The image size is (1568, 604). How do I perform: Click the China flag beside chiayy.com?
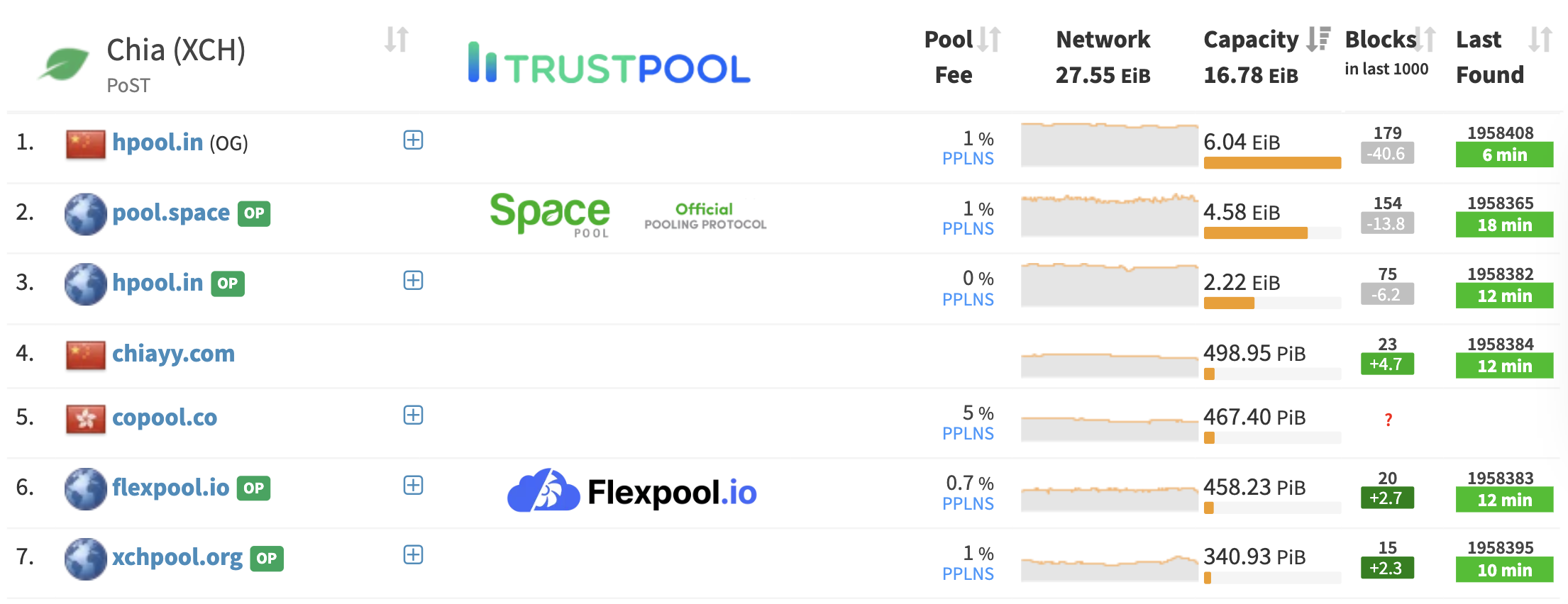pyautogui.click(x=85, y=354)
